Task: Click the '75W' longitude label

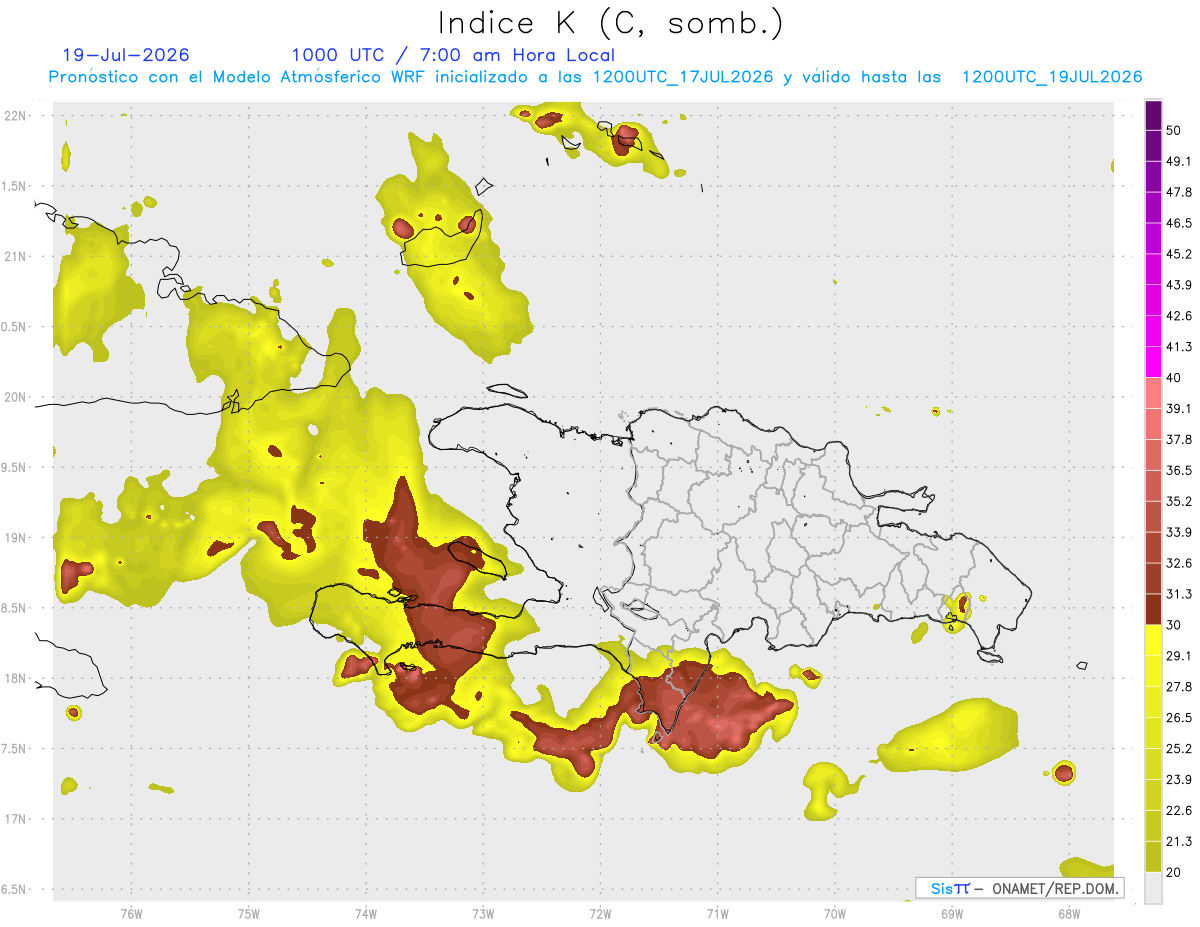Action: [x=249, y=913]
